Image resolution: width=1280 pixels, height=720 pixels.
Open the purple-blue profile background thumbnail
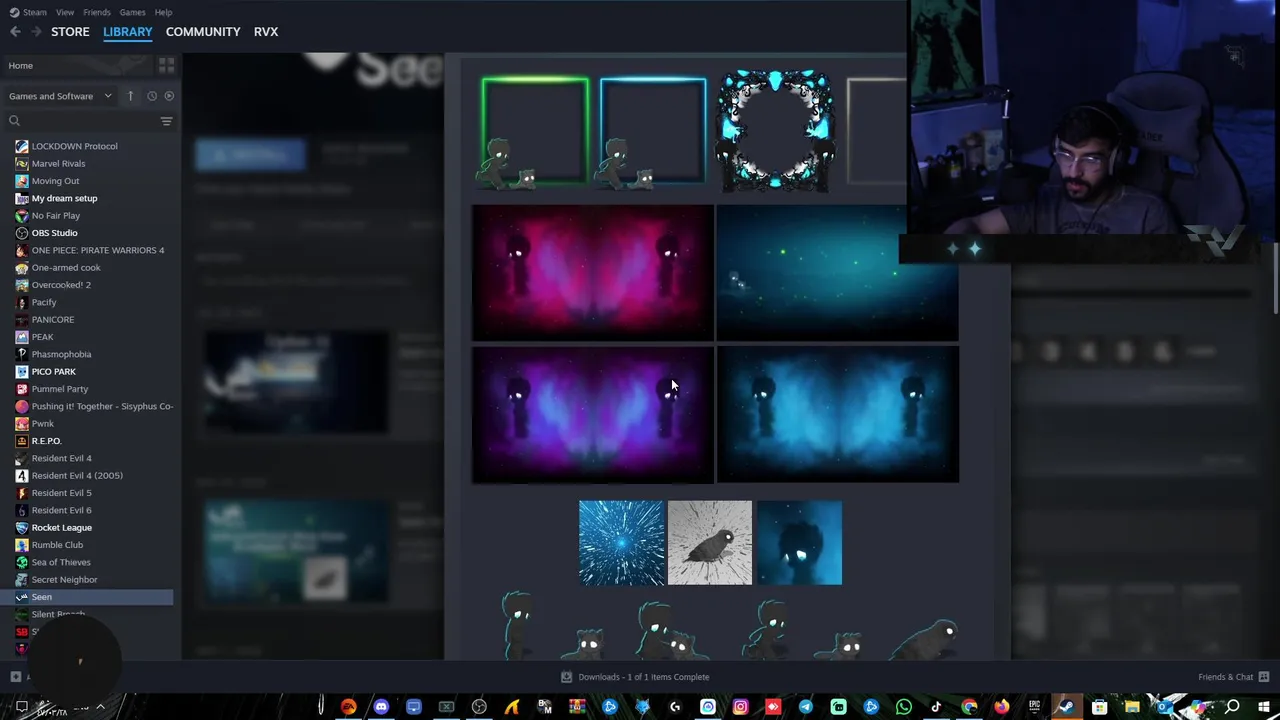click(x=593, y=415)
